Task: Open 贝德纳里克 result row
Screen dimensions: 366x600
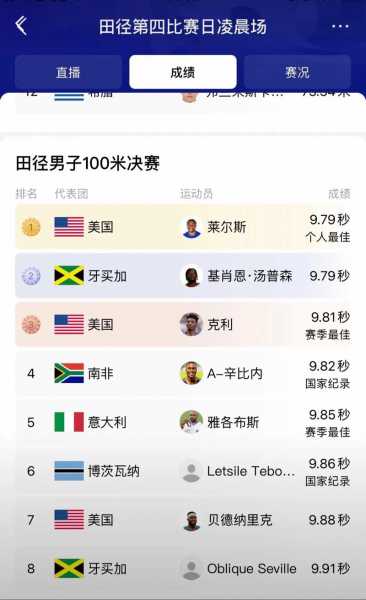Action: 183,520
